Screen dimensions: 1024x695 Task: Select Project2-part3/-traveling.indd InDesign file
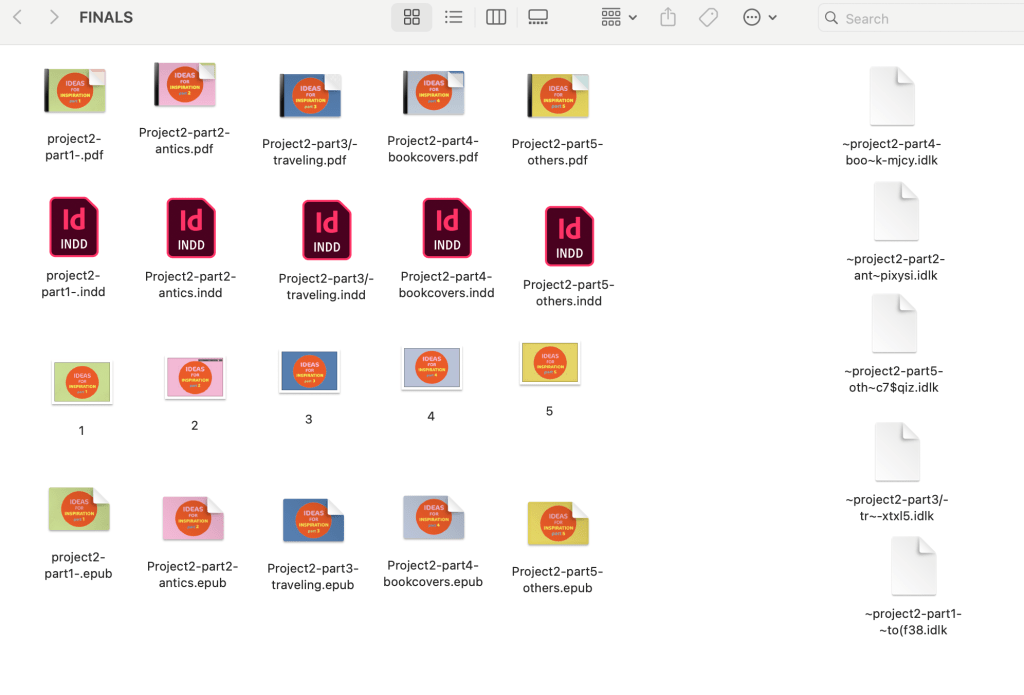[x=326, y=230]
